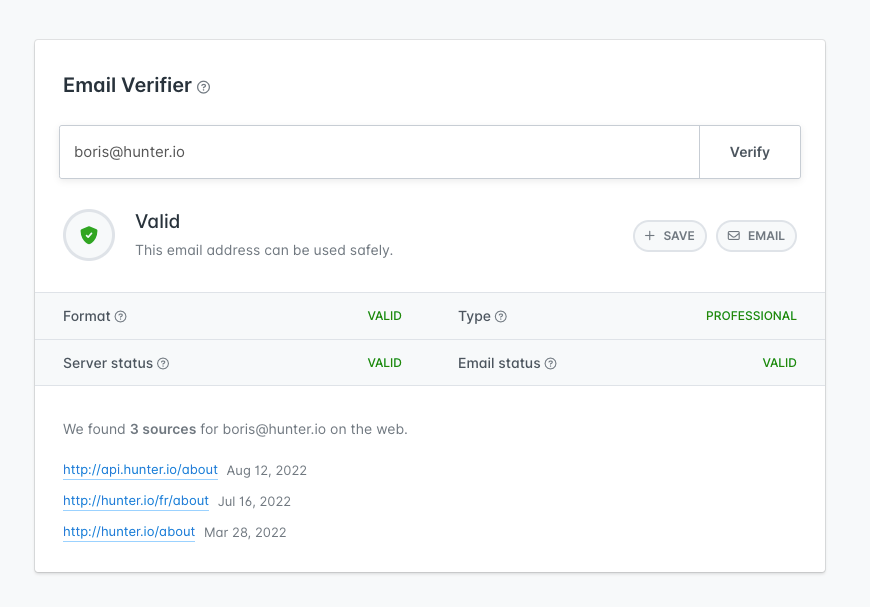
Task: Click the EMAIL button
Action: [x=756, y=236]
